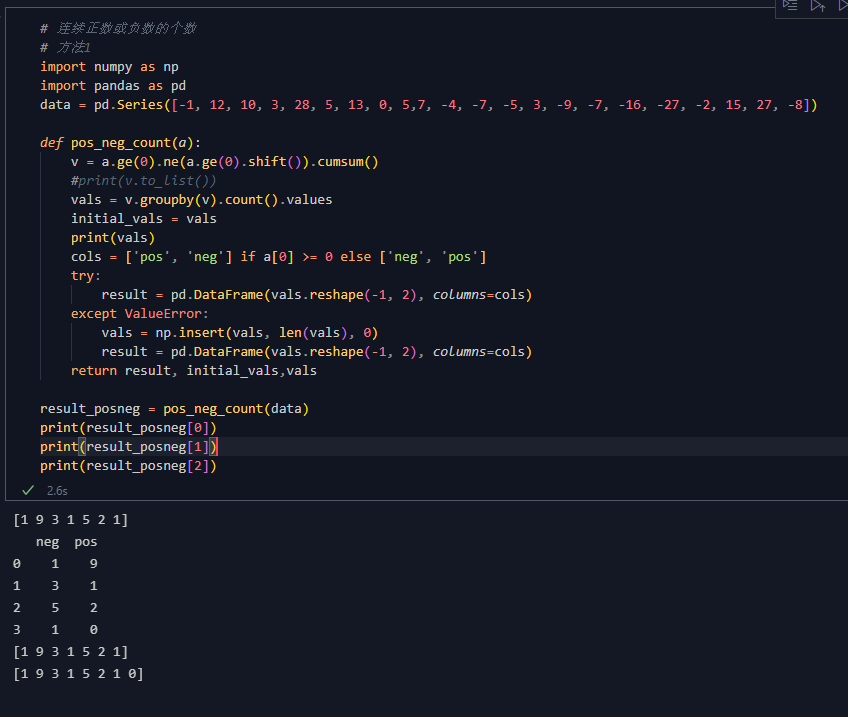Screen dimensions: 848x717
Task: Click output table row '2 5 2'
Action: pyautogui.click(x=55, y=608)
